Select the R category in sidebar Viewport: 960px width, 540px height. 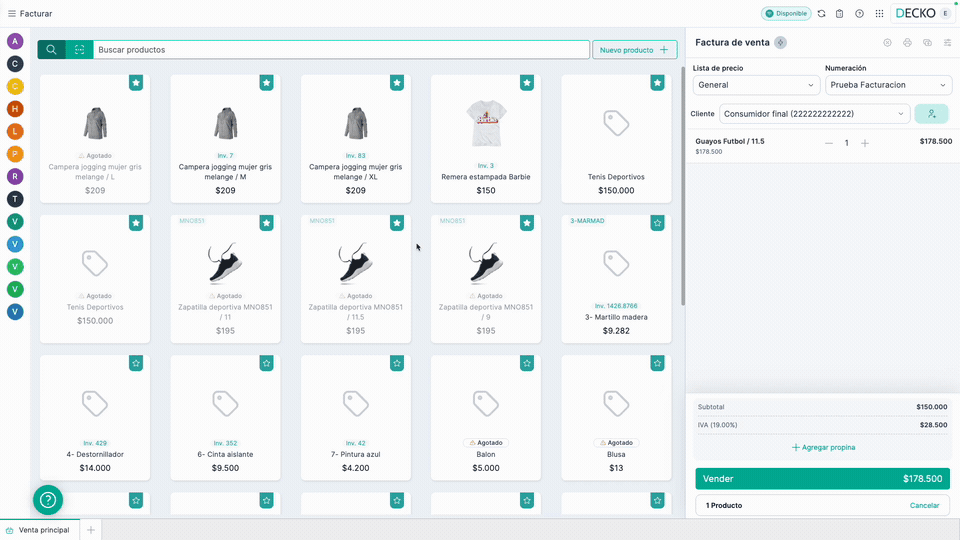15,176
